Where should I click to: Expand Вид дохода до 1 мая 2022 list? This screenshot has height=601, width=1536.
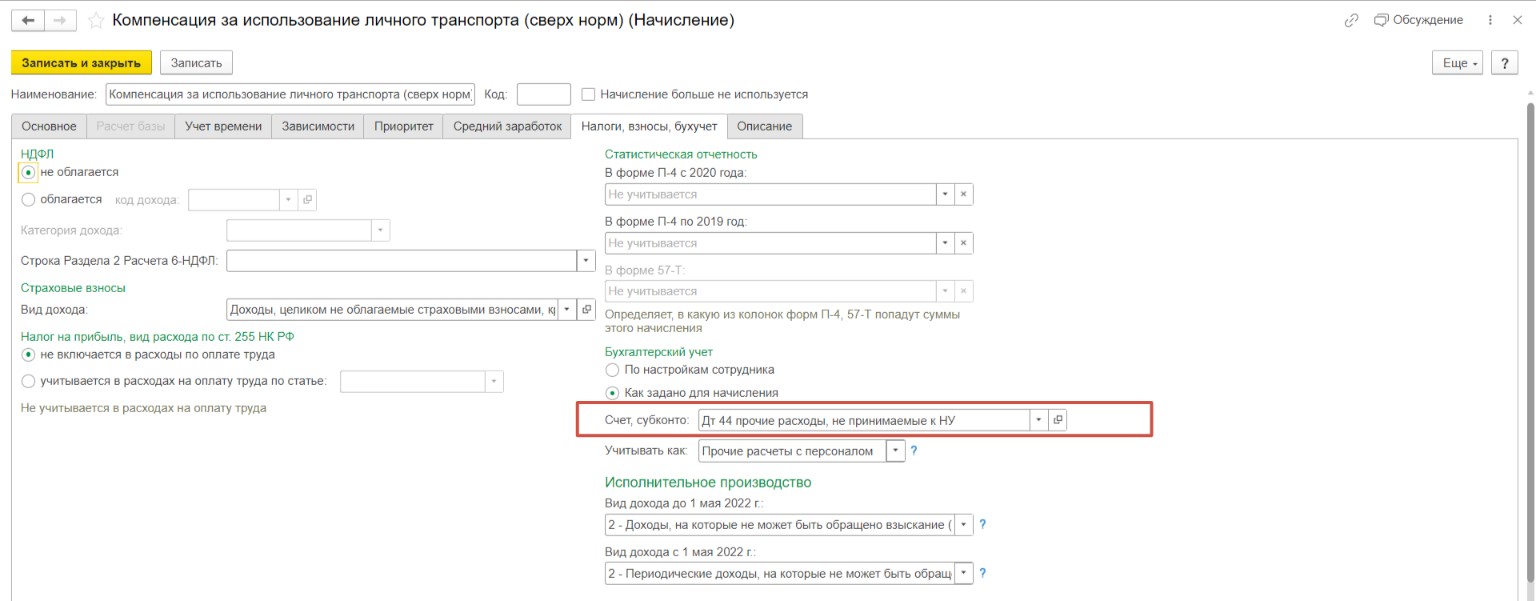[964, 525]
